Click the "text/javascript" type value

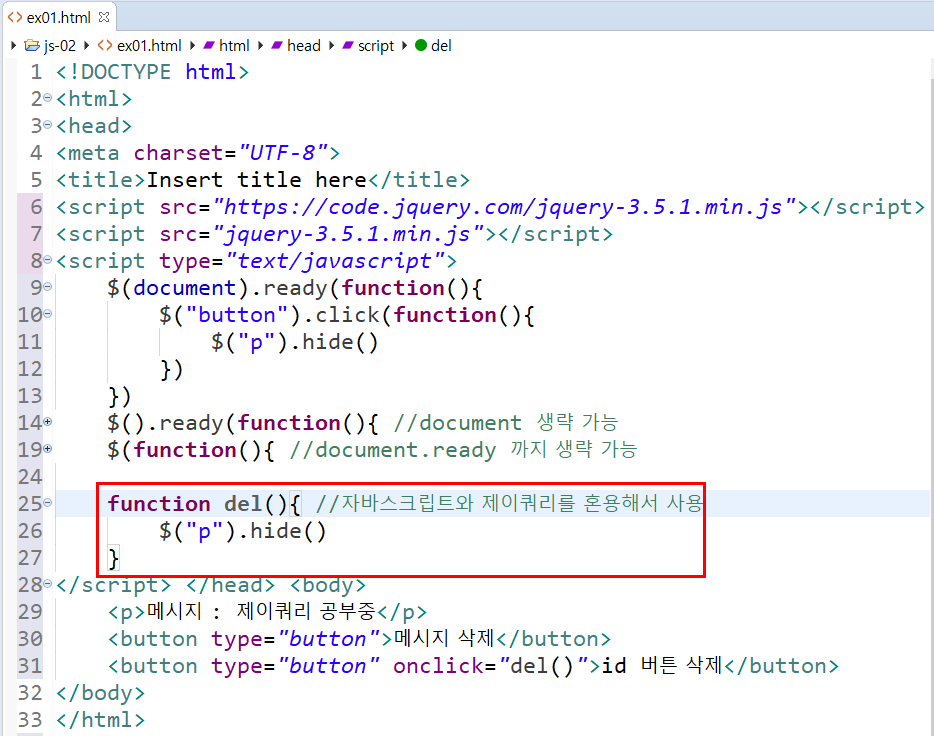click(x=335, y=261)
